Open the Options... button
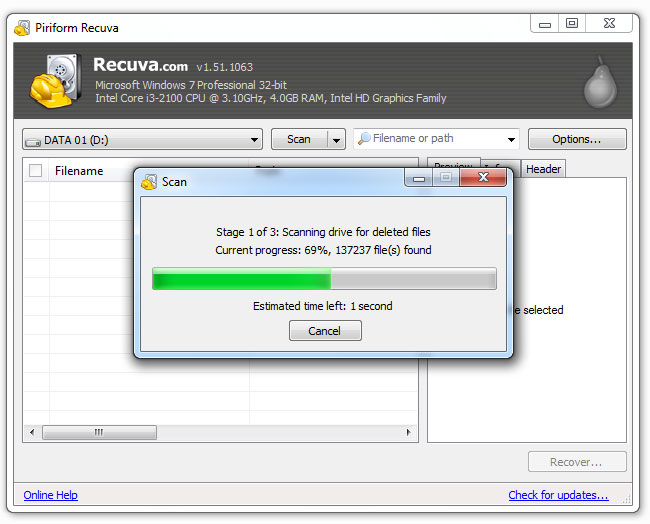This screenshot has height=524, width=650. (x=577, y=139)
